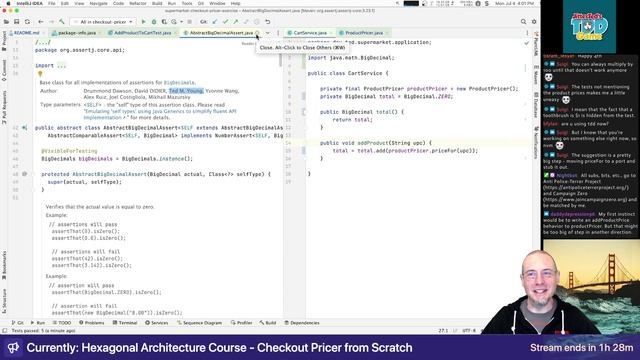640x360 pixels.
Task: Open the 'All in checkout-pricer' run configuration dropdown
Action: point(103,22)
